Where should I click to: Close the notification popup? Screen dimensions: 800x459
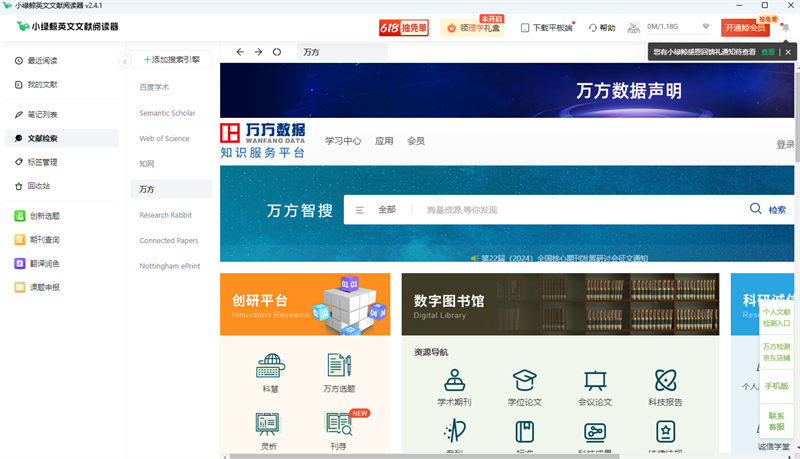click(x=788, y=52)
